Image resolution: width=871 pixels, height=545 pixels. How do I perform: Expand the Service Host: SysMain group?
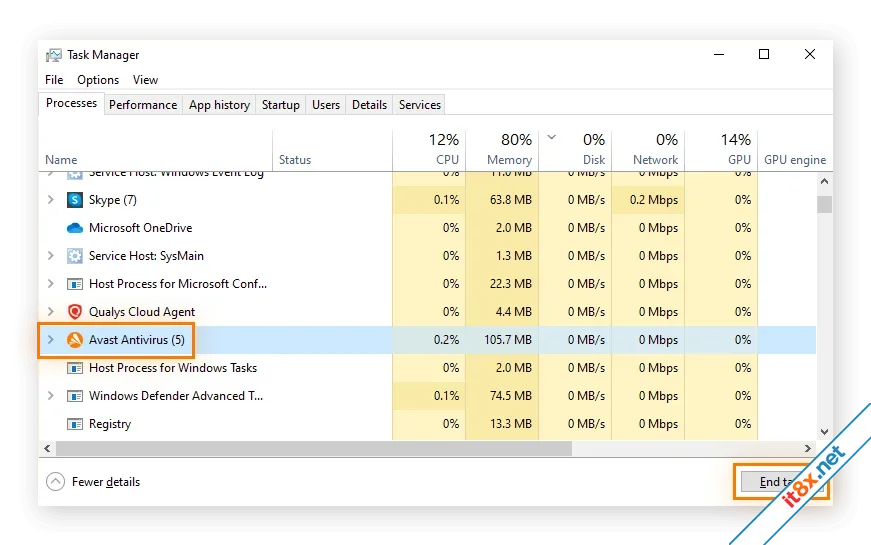(51, 256)
